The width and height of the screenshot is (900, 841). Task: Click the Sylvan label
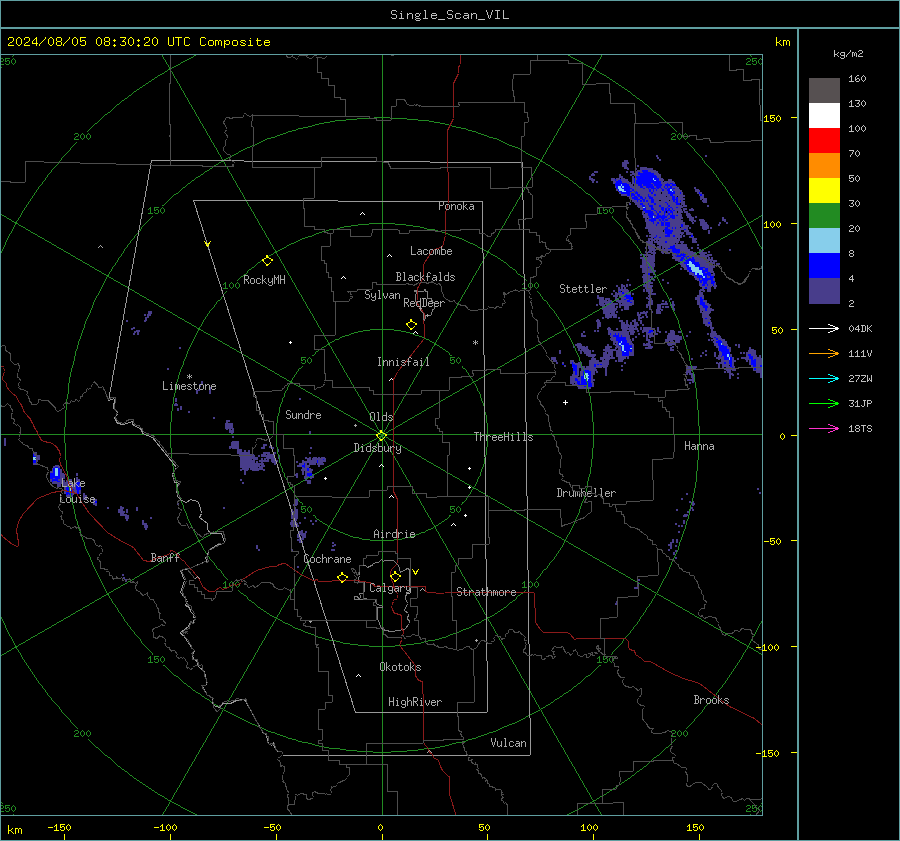tap(382, 295)
